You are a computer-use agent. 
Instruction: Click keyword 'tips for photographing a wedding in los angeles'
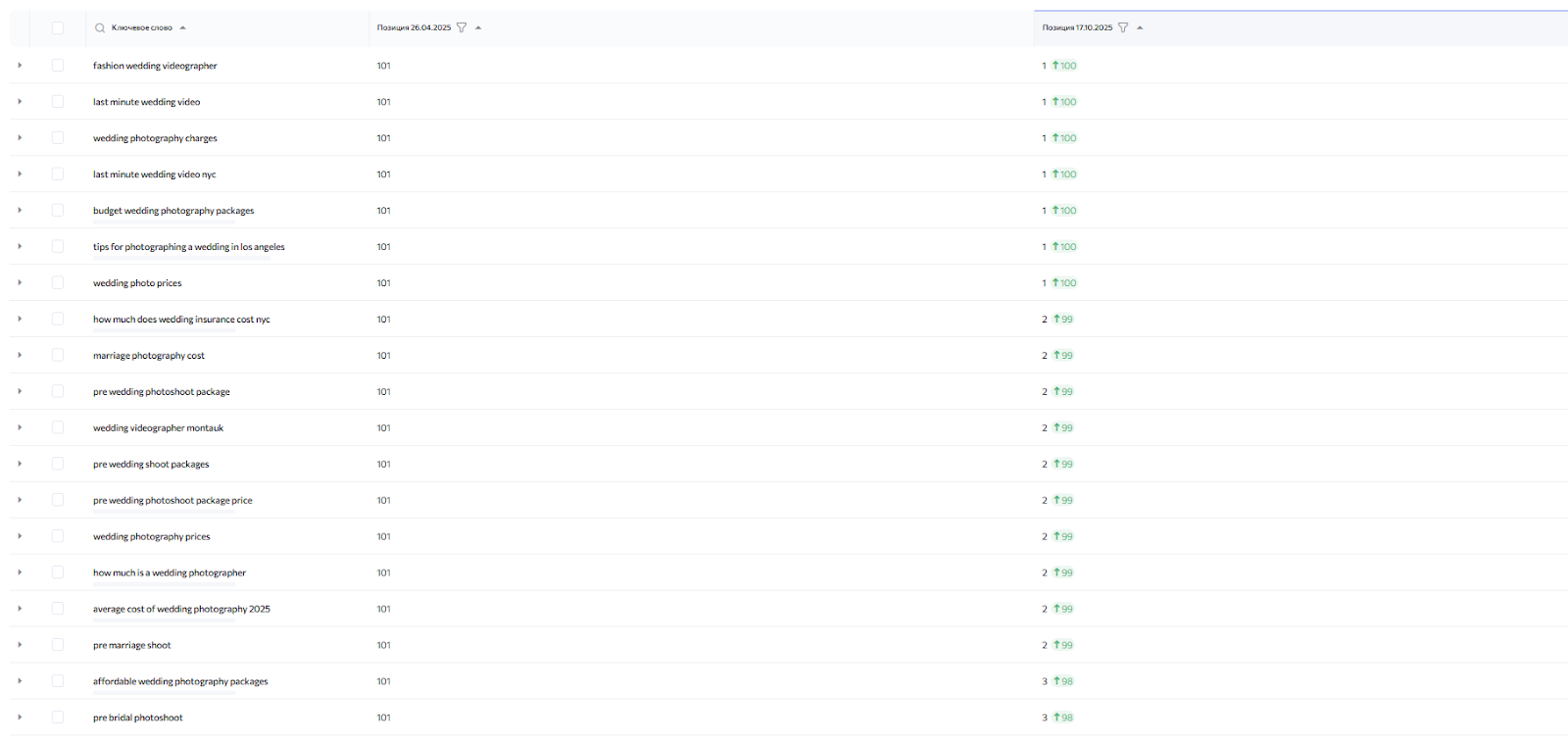tap(189, 247)
